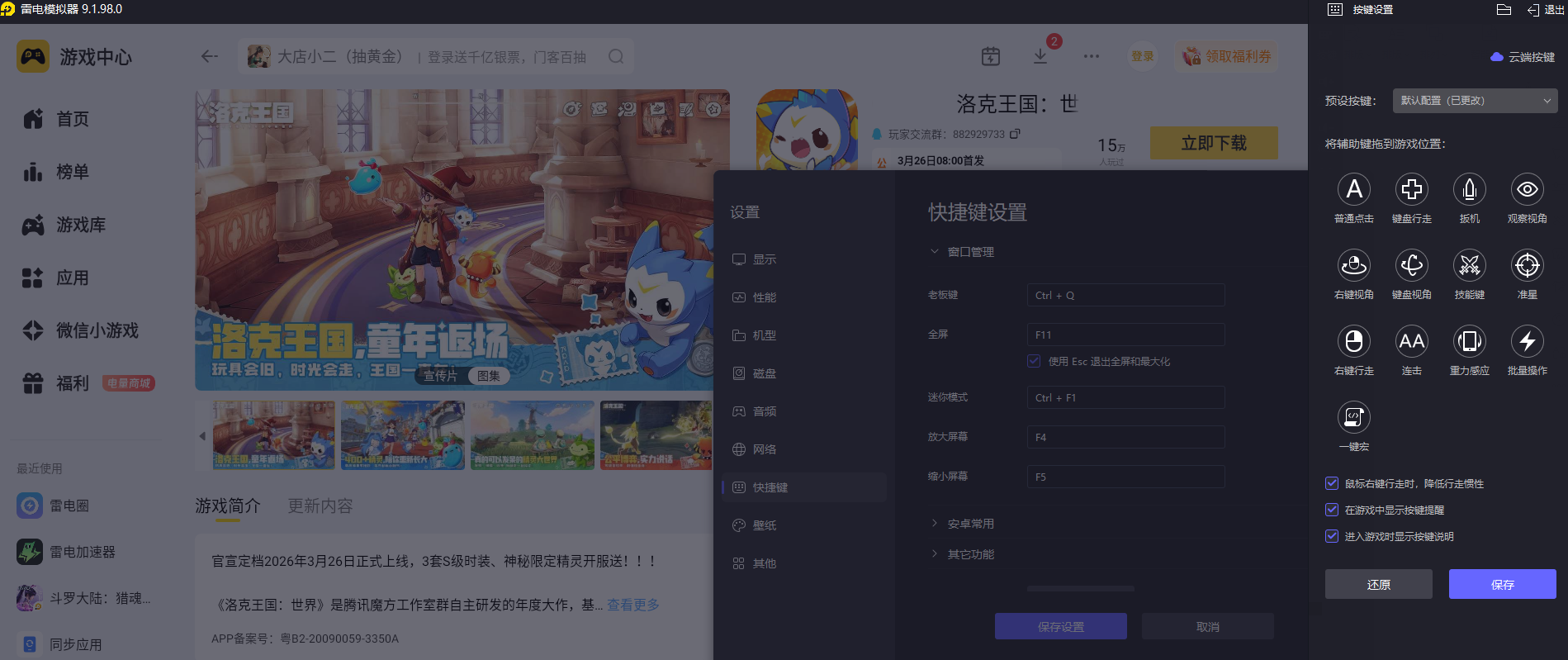Switch to the 更新内容 tab

coord(320,506)
